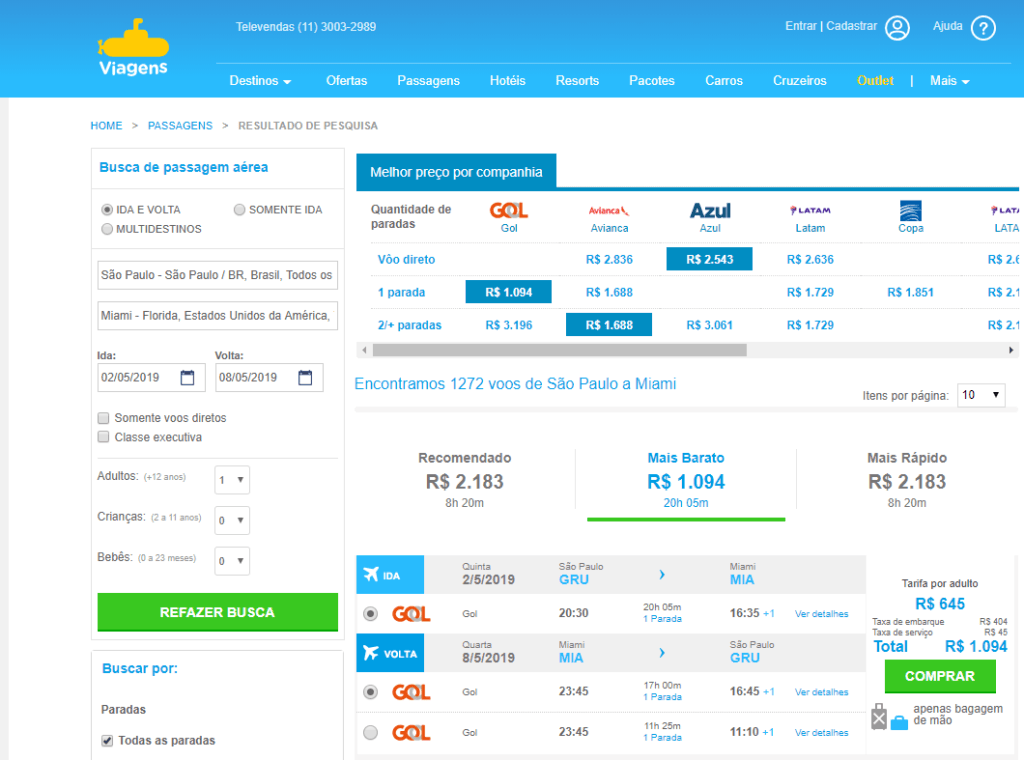The height and width of the screenshot is (760, 1024).
Task: Click the IDA airplane icon
Action: point(371,575)
